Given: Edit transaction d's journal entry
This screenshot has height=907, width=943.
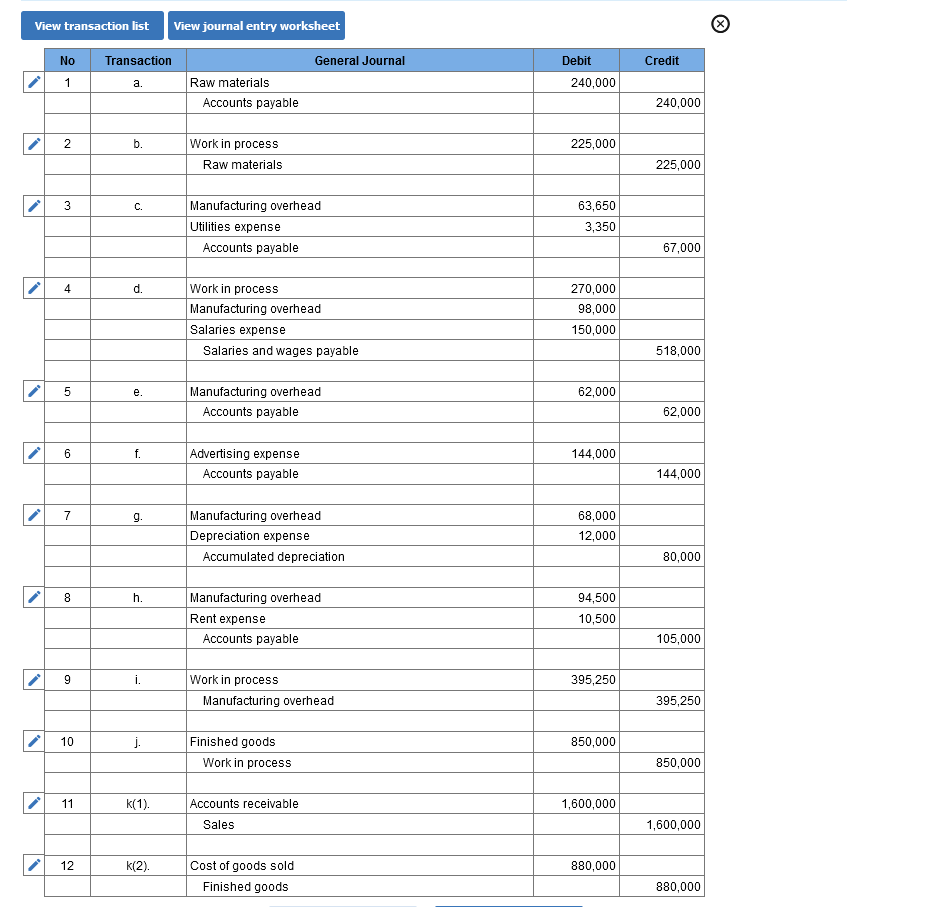Looking at the screenshot, I should pos(33,288).
